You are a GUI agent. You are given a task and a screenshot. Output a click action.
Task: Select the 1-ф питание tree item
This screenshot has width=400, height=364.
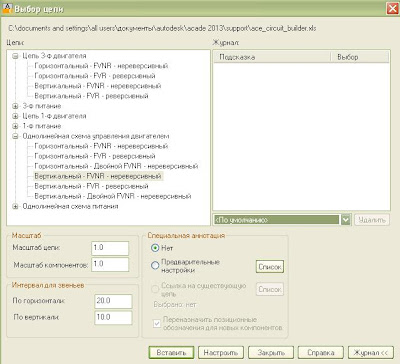pos(42,126)
